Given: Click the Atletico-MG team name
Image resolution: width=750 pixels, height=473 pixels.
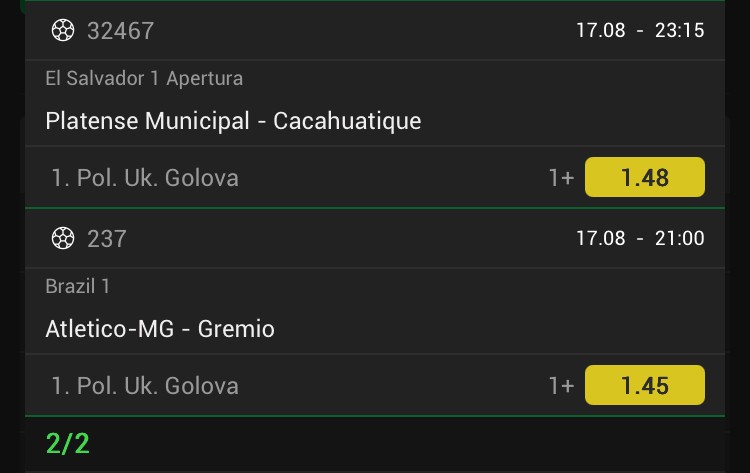Looking at the screenshot, I should (x=110, y=329).
